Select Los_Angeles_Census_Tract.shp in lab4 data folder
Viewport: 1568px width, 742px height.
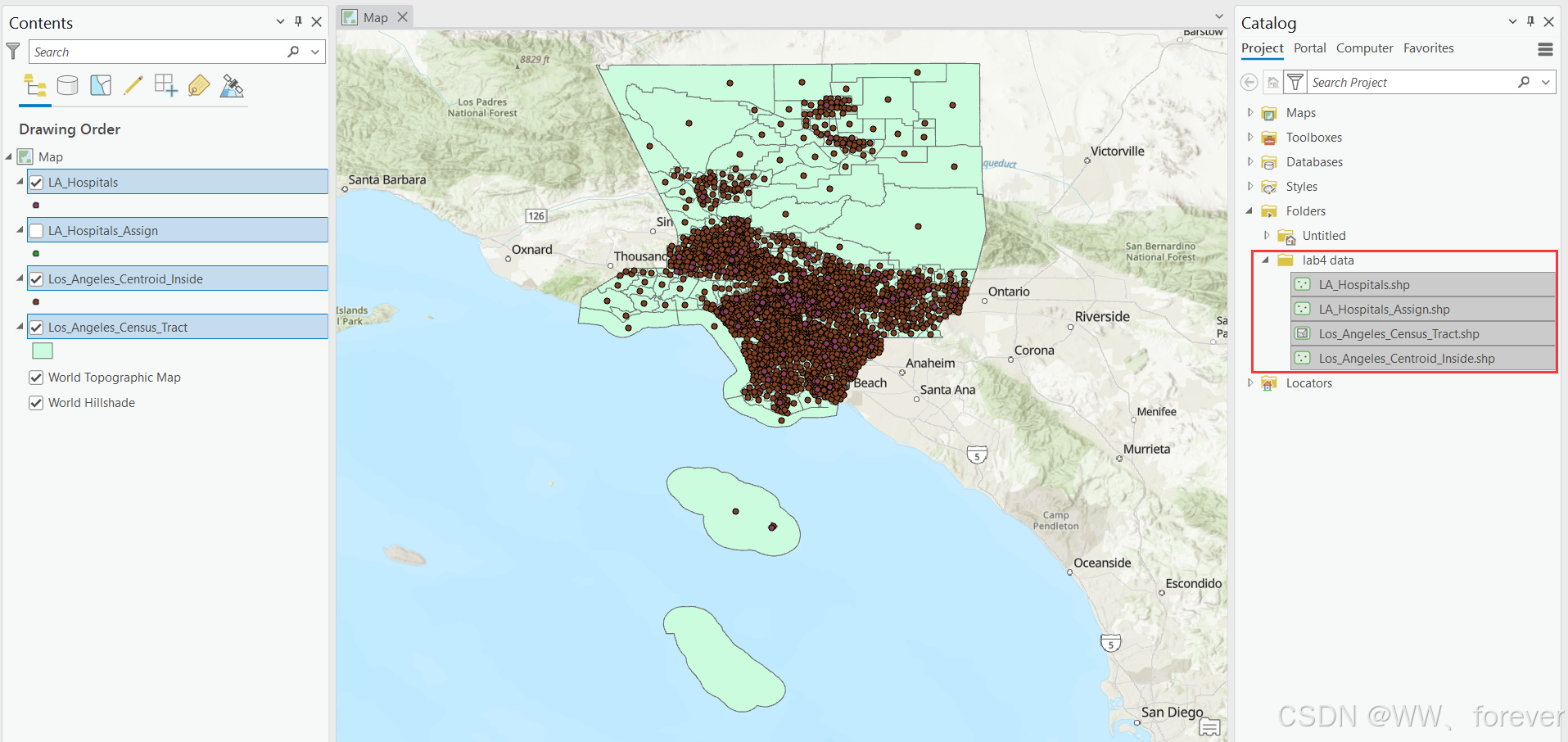click(x=1400, y=333)
